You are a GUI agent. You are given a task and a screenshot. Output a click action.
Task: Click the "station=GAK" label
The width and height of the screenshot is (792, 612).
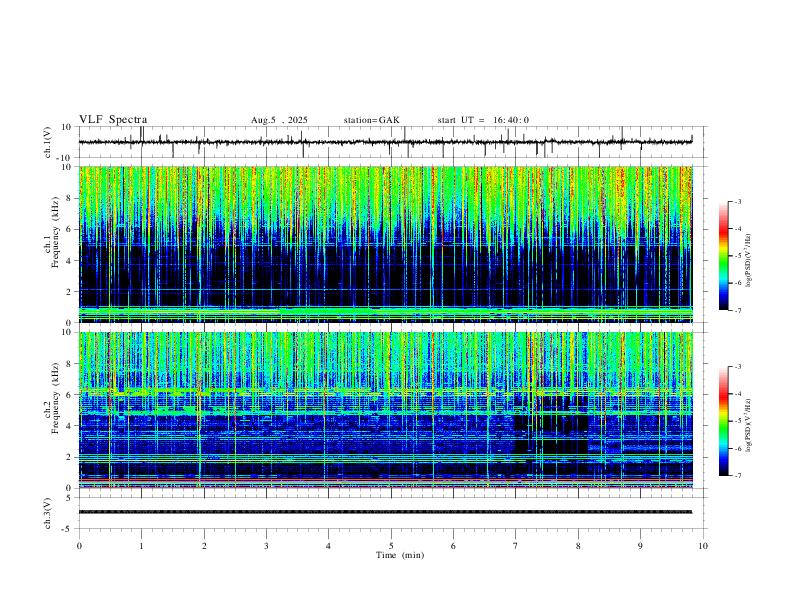[x=371, y=120]
